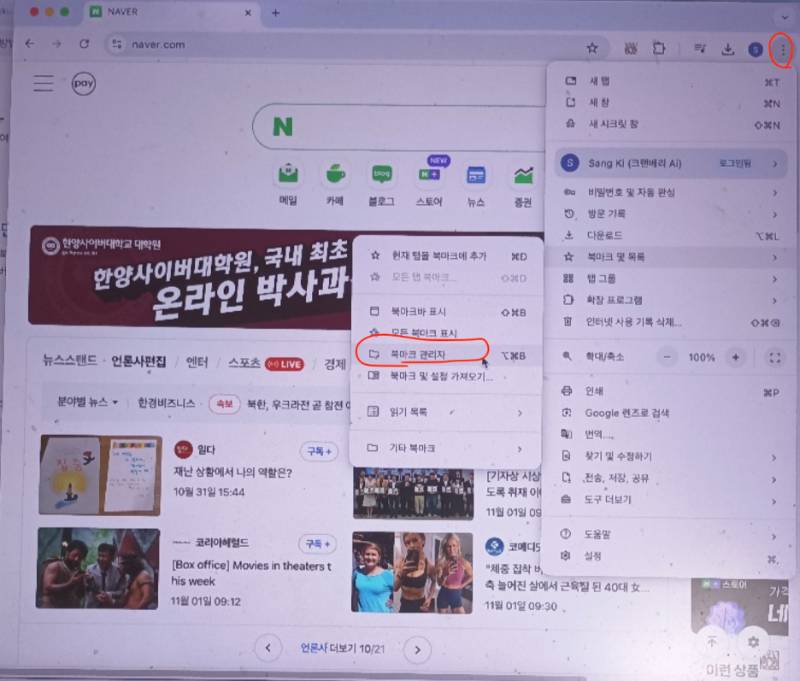This screenshot has width=800, height=681.
Task: Toggle fullscreen icon in zoom row
Action: [x=775, y=357]
